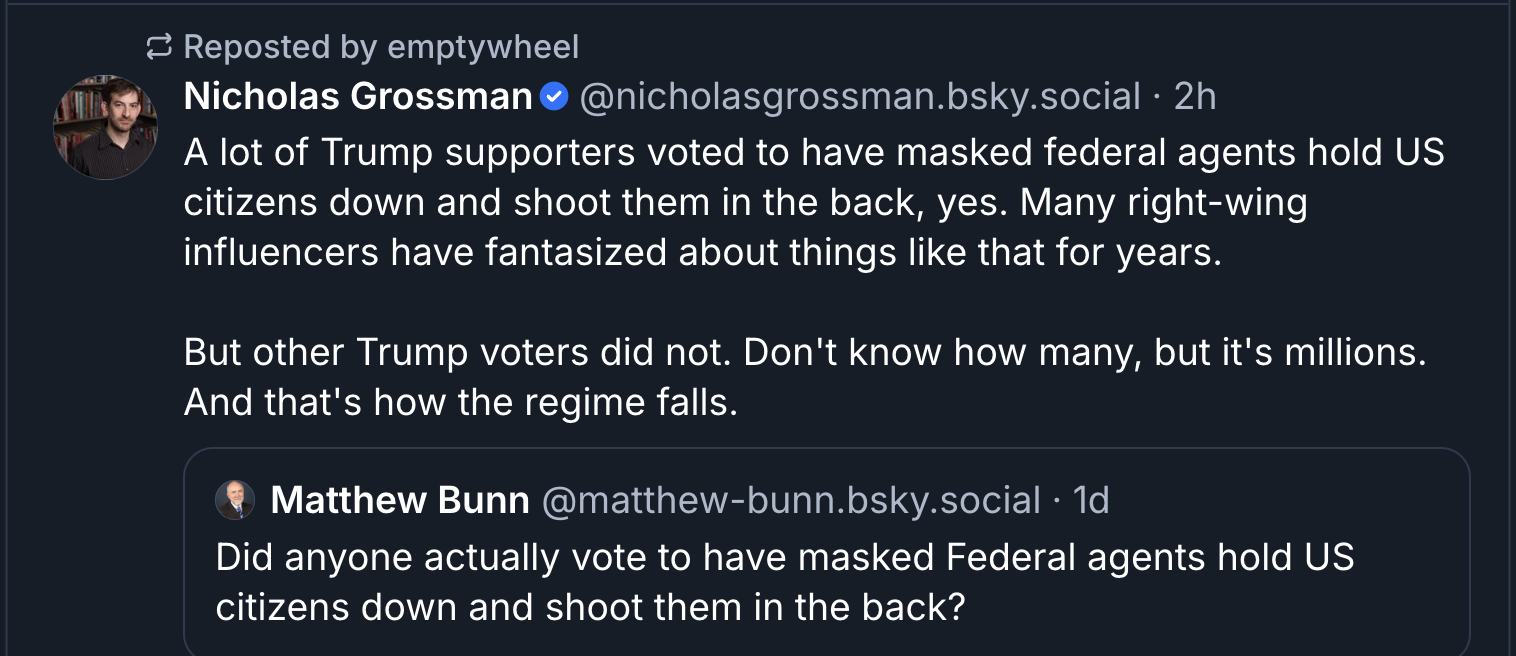Click the "Reposted by" label text
1516x656 pixels.
(x=281, y=47)
